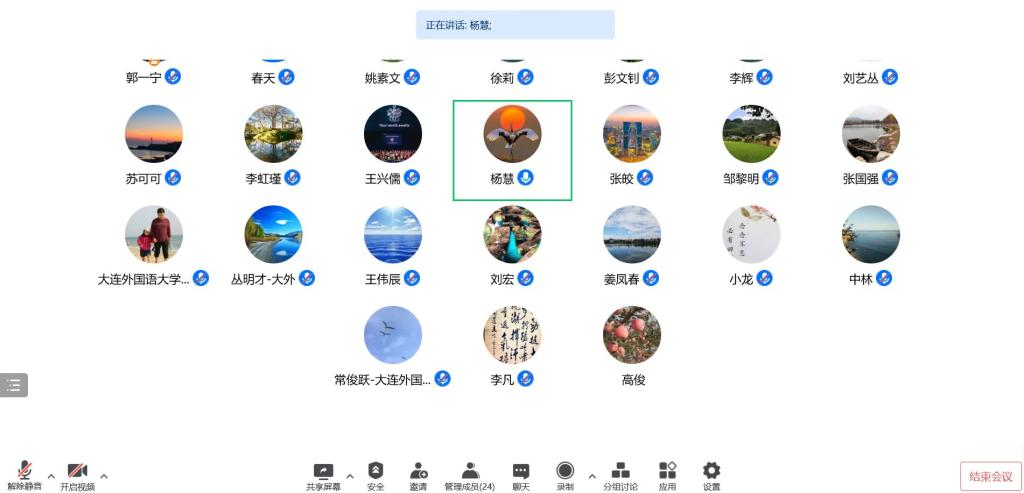
Task: Open the settings gear (设置)
Action: click(x=711, y=470)
